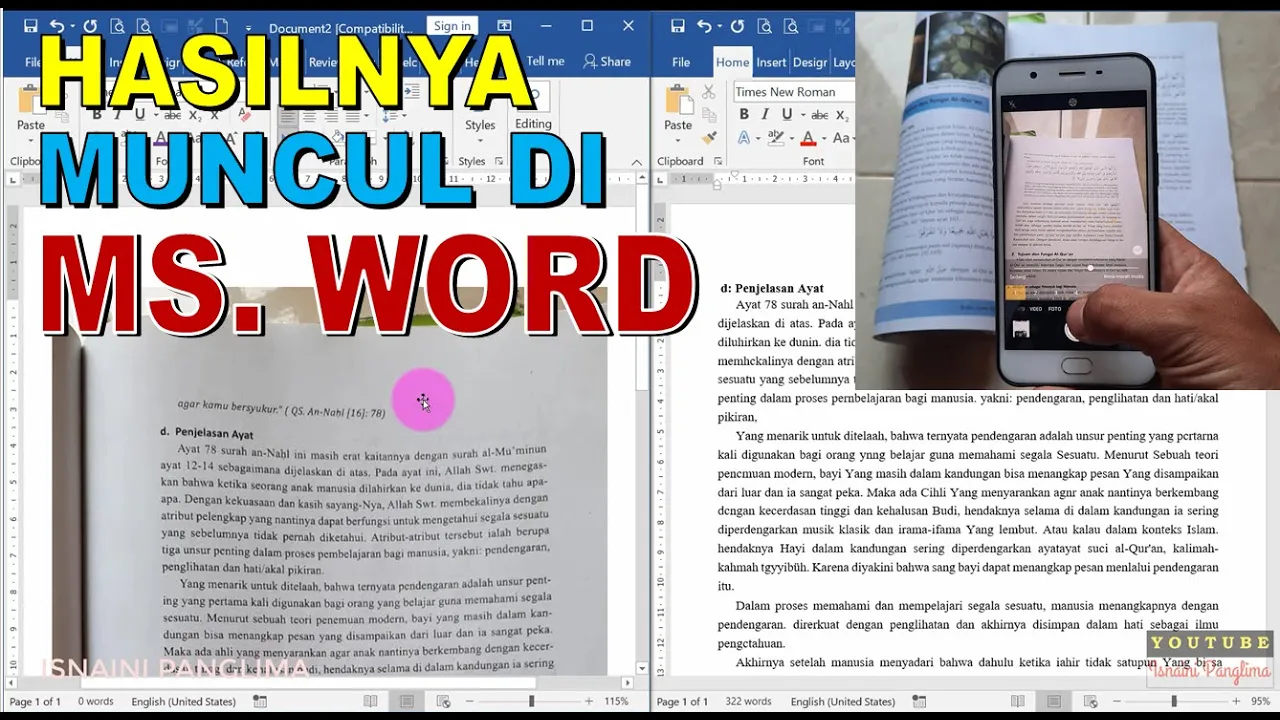
Task: Save the document in the left Word window
Action: click(30, 26)
